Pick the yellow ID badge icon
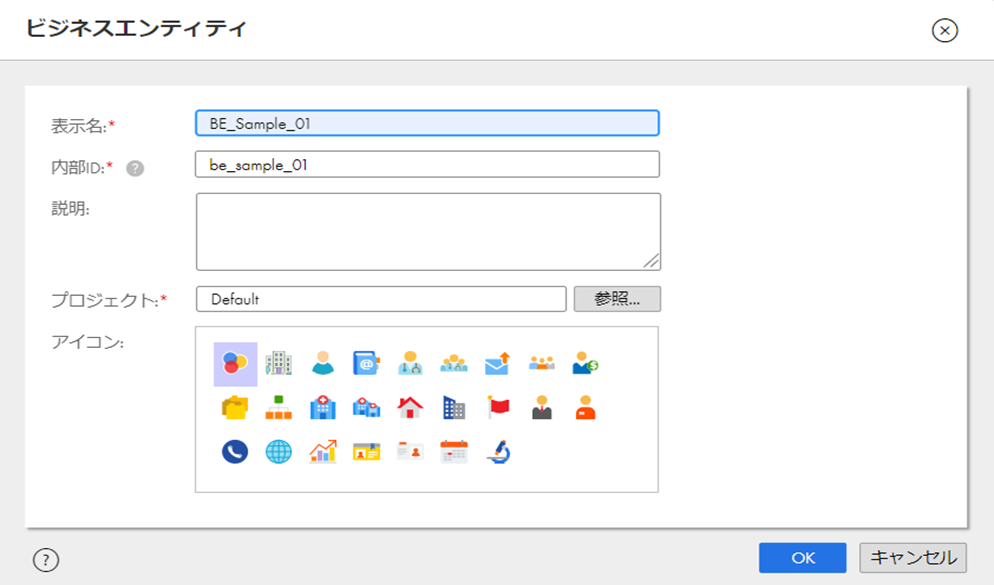 pos(366,452)
